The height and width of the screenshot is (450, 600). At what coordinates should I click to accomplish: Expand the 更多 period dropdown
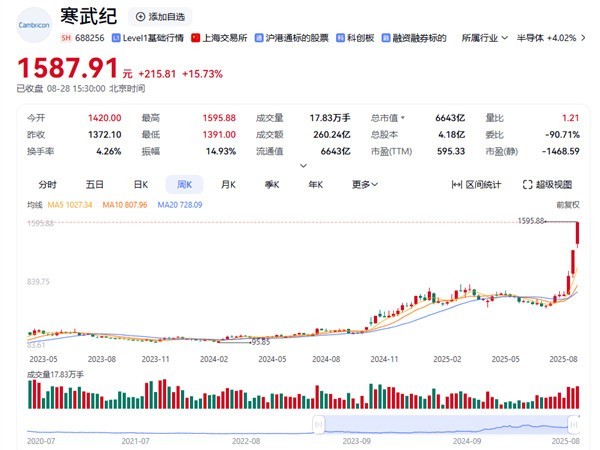pos(365,184)
